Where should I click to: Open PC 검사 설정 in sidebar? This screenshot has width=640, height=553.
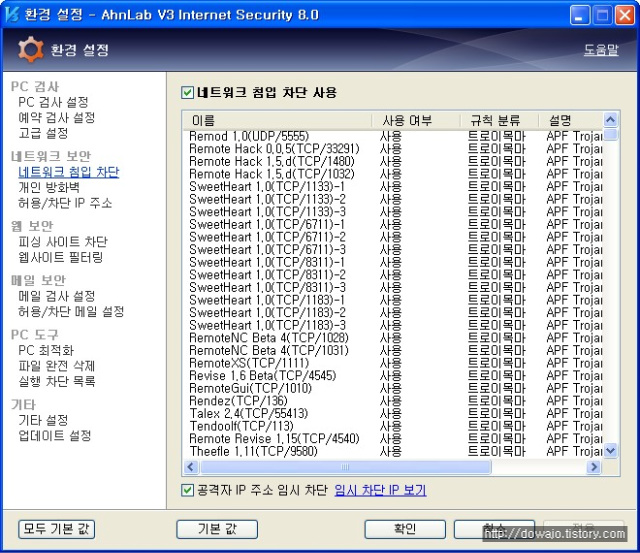coord(53,102)
